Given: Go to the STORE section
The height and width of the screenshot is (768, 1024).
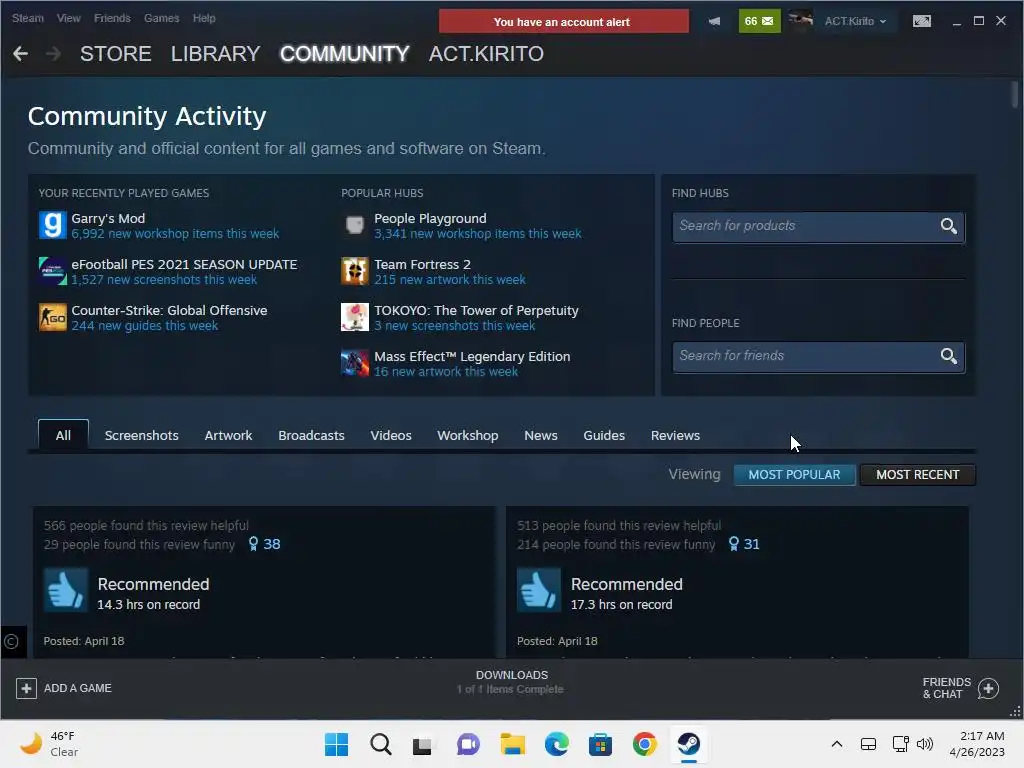Looking at the screenshot, I should [116, 54].
